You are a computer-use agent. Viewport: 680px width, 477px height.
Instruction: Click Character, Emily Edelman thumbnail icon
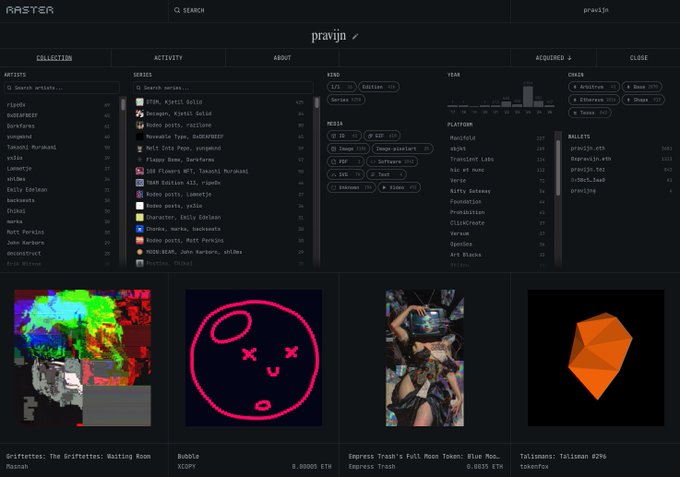140,217
